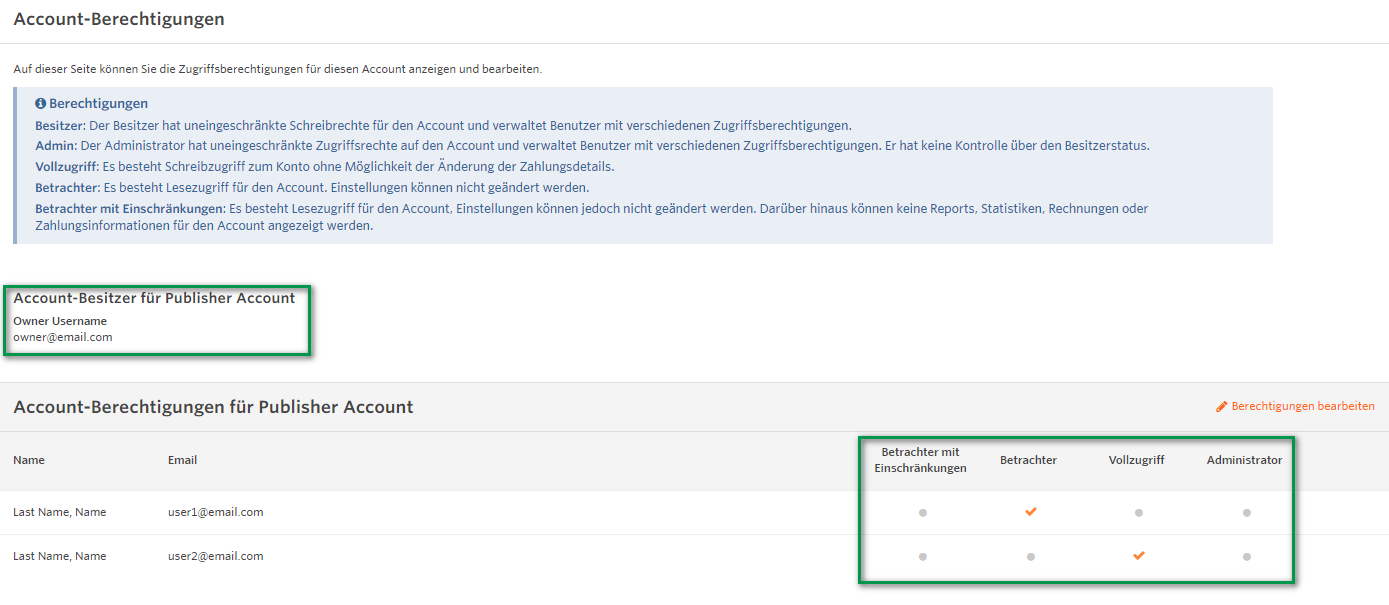Click the Name column header
The height and width of the screenshot is (605, 1389).
(29, 460)
